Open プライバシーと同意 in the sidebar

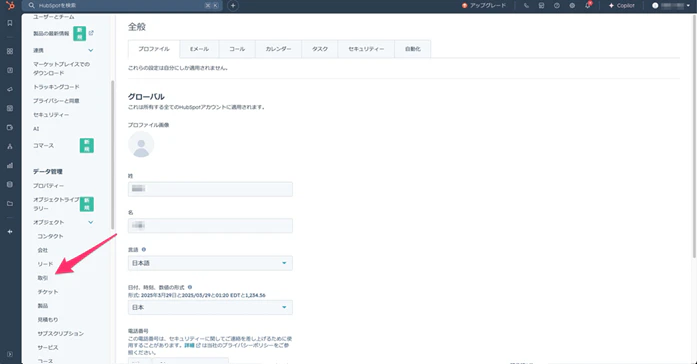click(x=56, y=101)
